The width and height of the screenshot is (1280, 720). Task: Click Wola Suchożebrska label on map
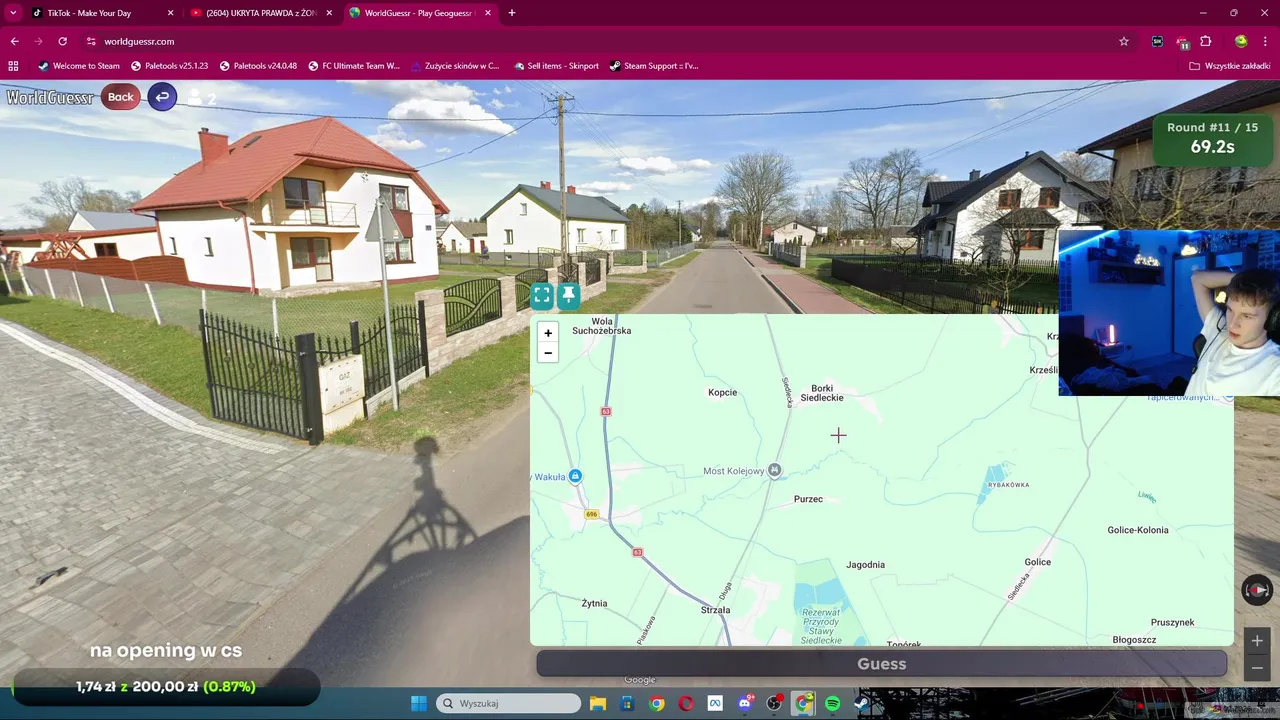click(601, 325)
